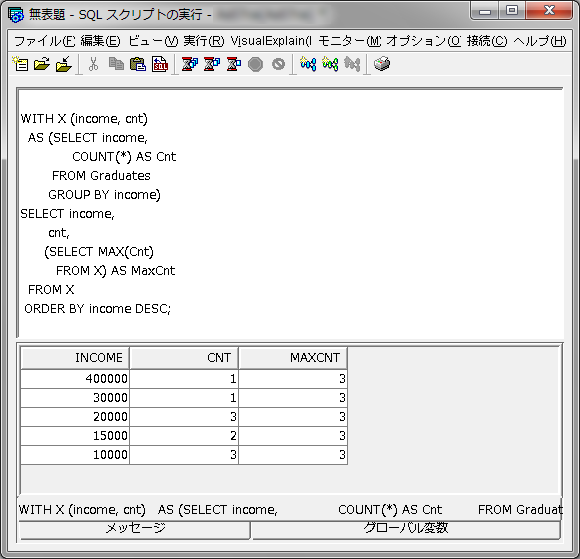Viewport: 580px width, 559px height.
Task: Click the Copy toolbar icon
Action: click(x=116, y=64)
